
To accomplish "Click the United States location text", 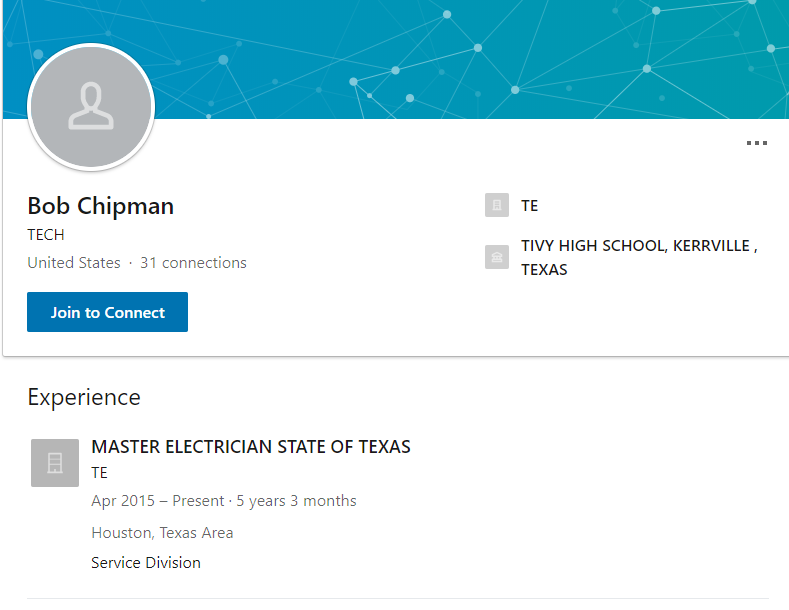I will pyautogui.click(x=74, y=263).
